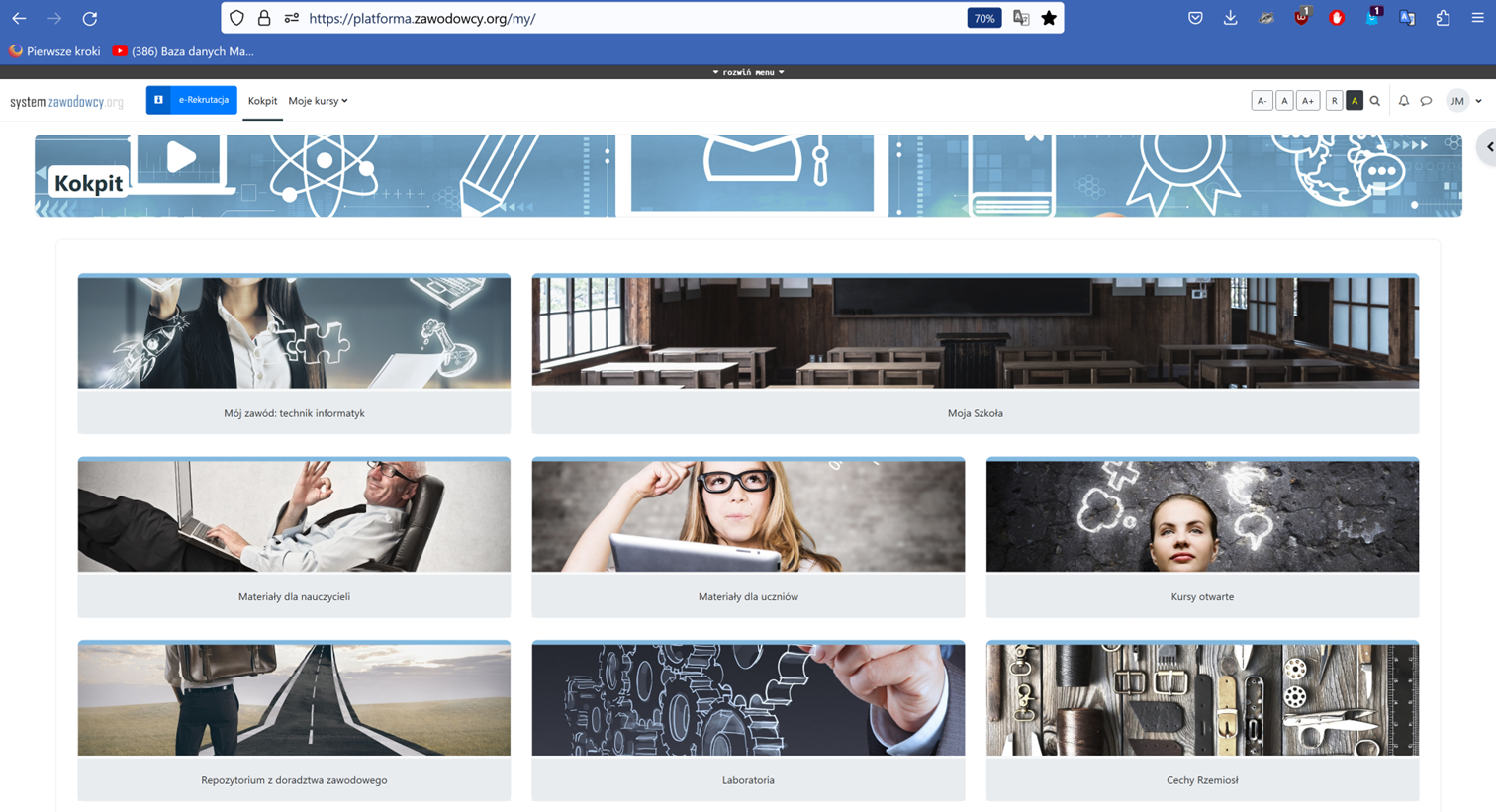1496x812 pixels.
Task: Click the 'Mój zawód: technik informatyk' caption
Action: (294, 413)
